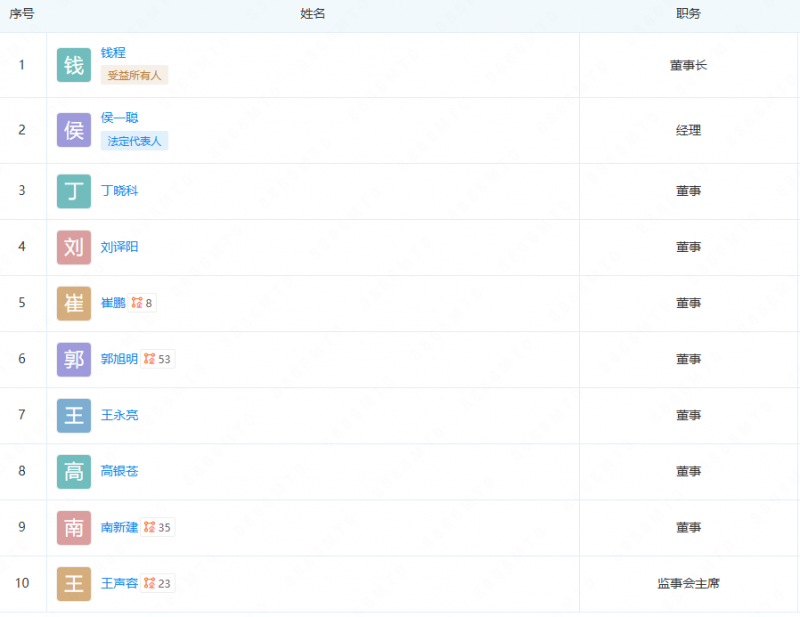Open the profile link for 钱程
This screenshot has height=617, width=800.
click(113, 53)
